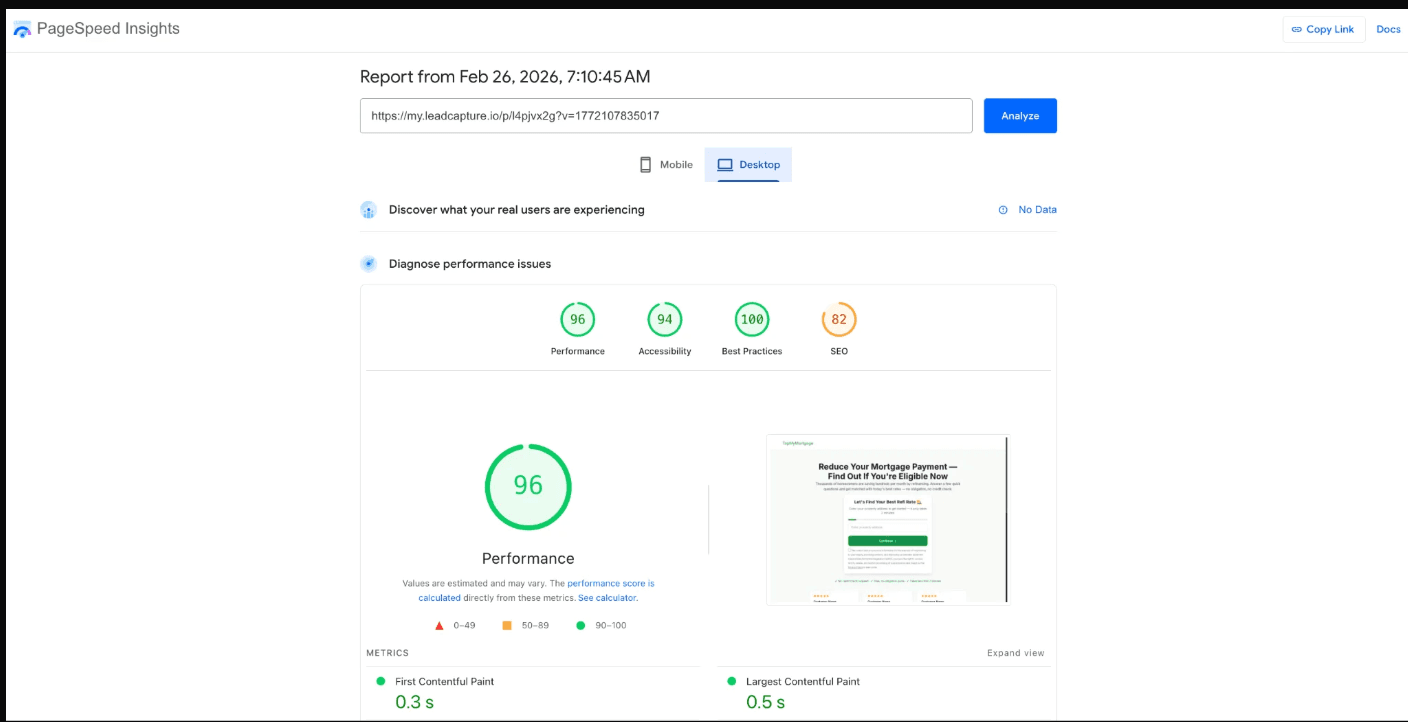Click the phone icon on the Mobile tab

(x=645, y=164)
